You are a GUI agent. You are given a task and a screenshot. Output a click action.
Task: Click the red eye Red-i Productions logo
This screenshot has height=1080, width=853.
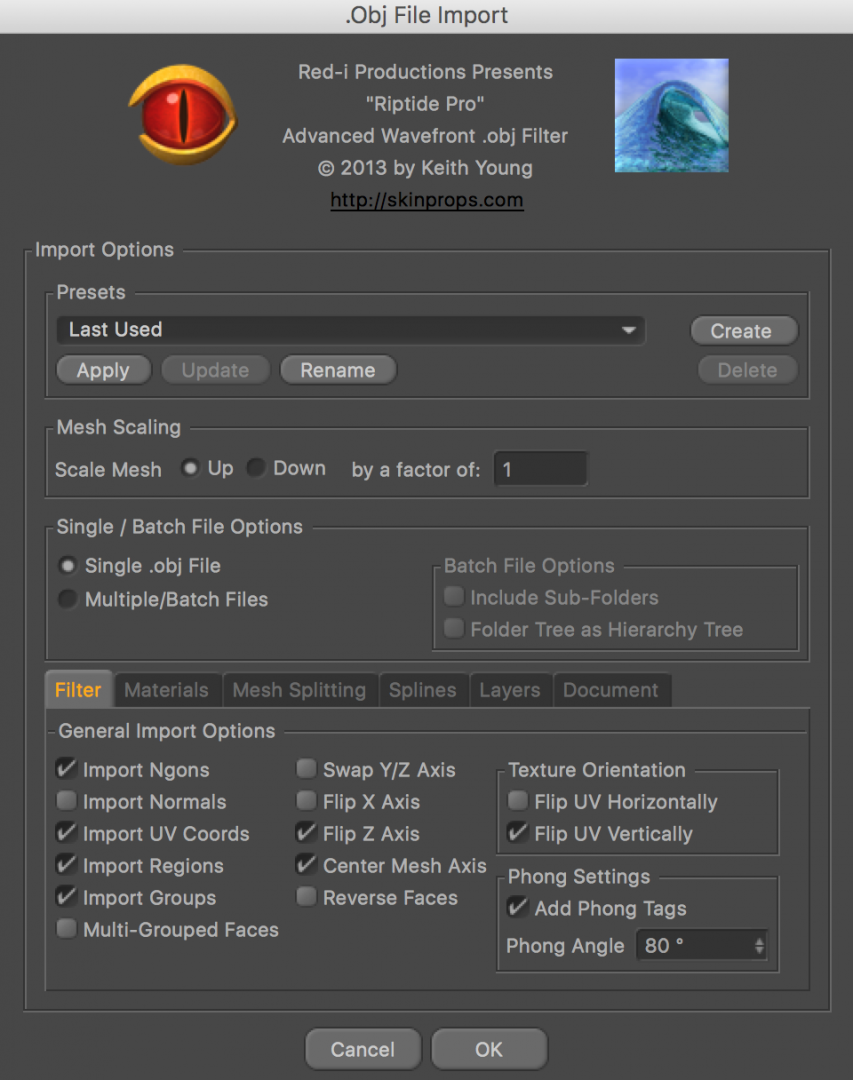[x=183, y=114]
